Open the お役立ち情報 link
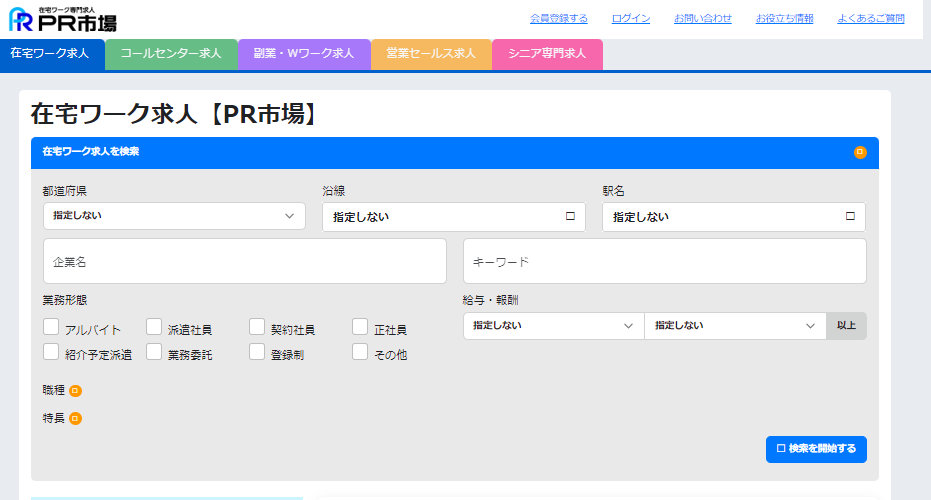 784,18
